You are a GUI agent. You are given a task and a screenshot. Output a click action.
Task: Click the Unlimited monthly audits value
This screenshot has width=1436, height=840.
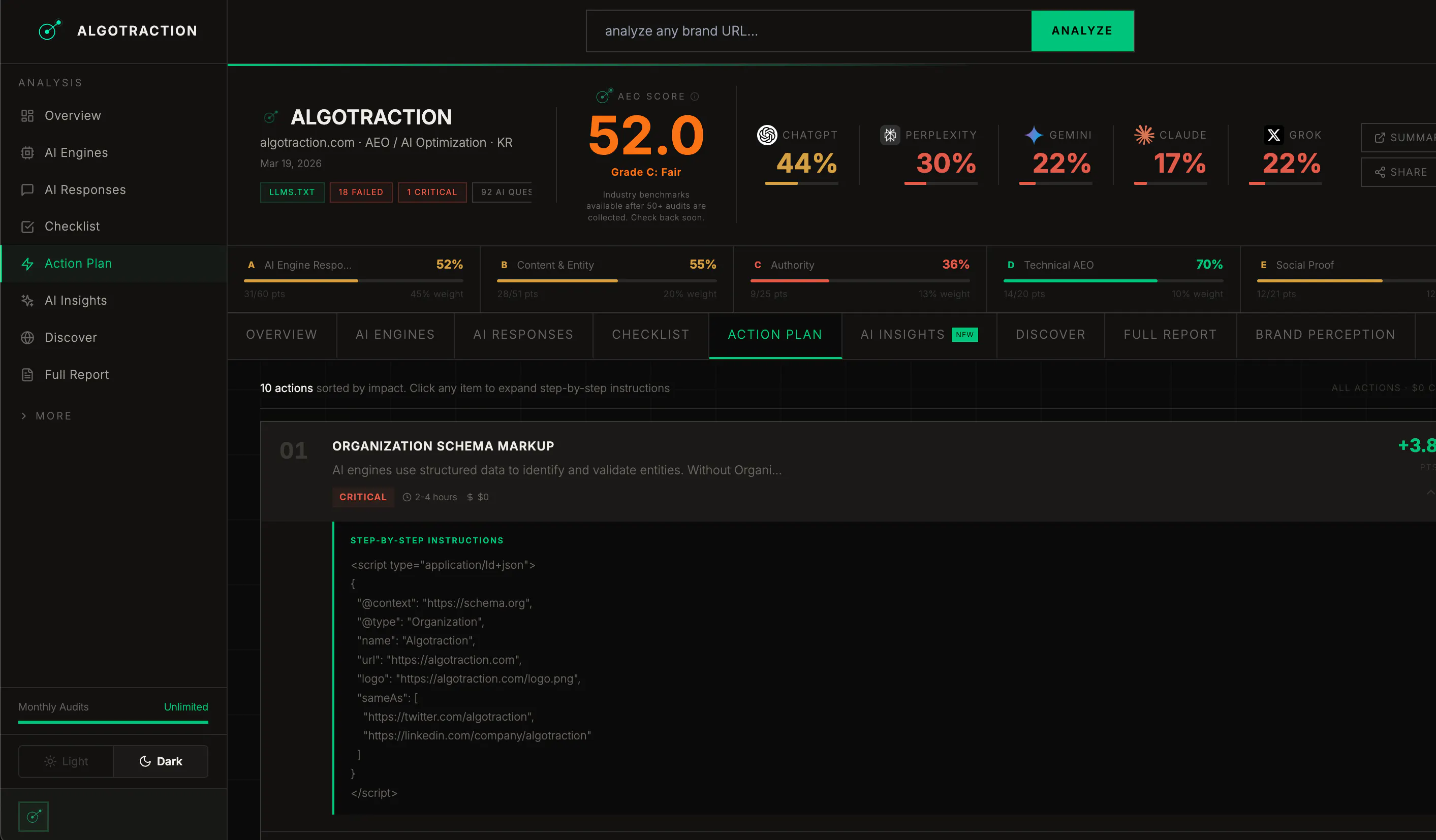[186, 707]
